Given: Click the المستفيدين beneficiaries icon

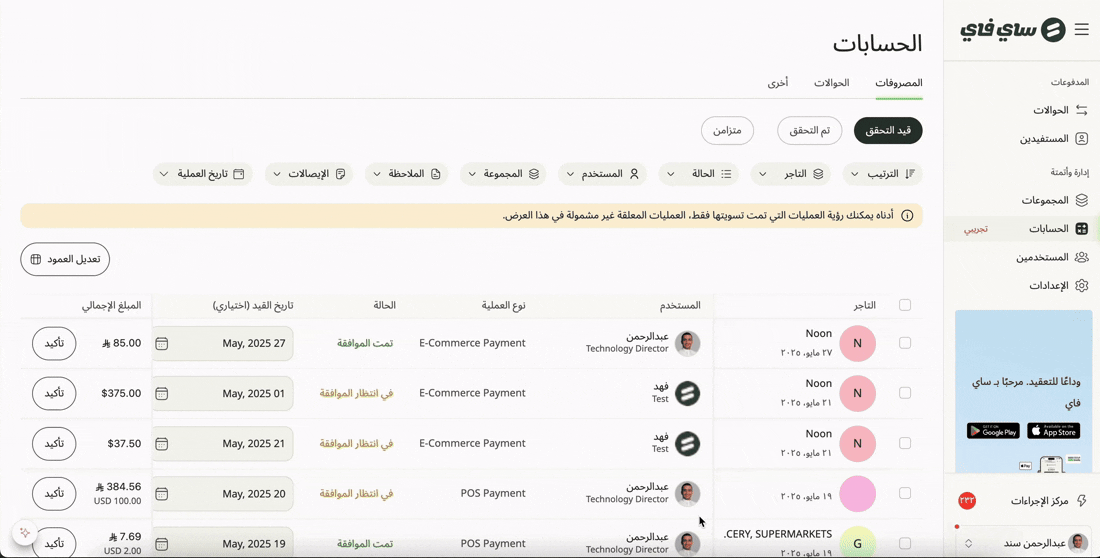Looking at the screenshot, I should [x=1081, y=139].
